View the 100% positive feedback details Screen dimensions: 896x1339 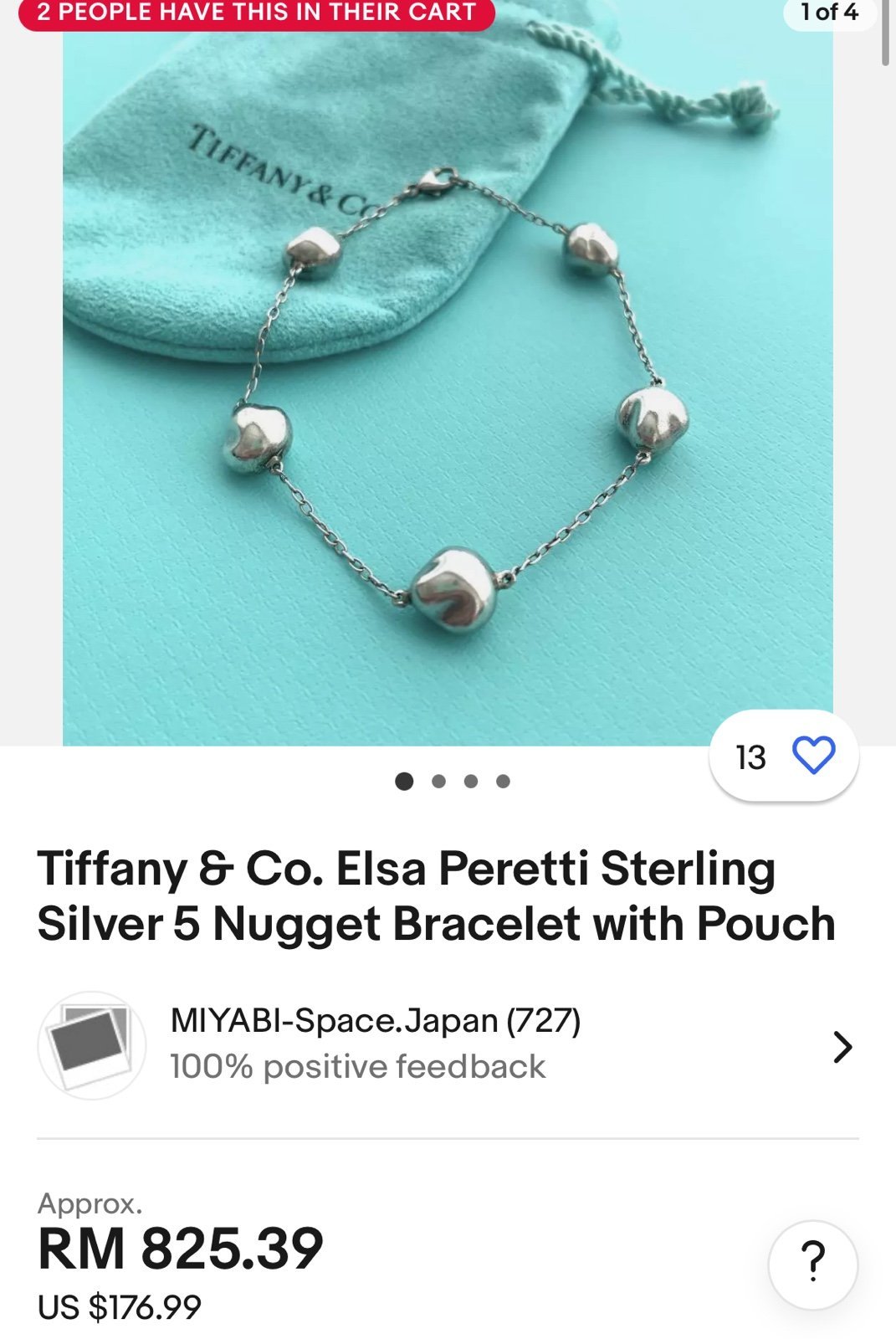(x=357, y=1067)
